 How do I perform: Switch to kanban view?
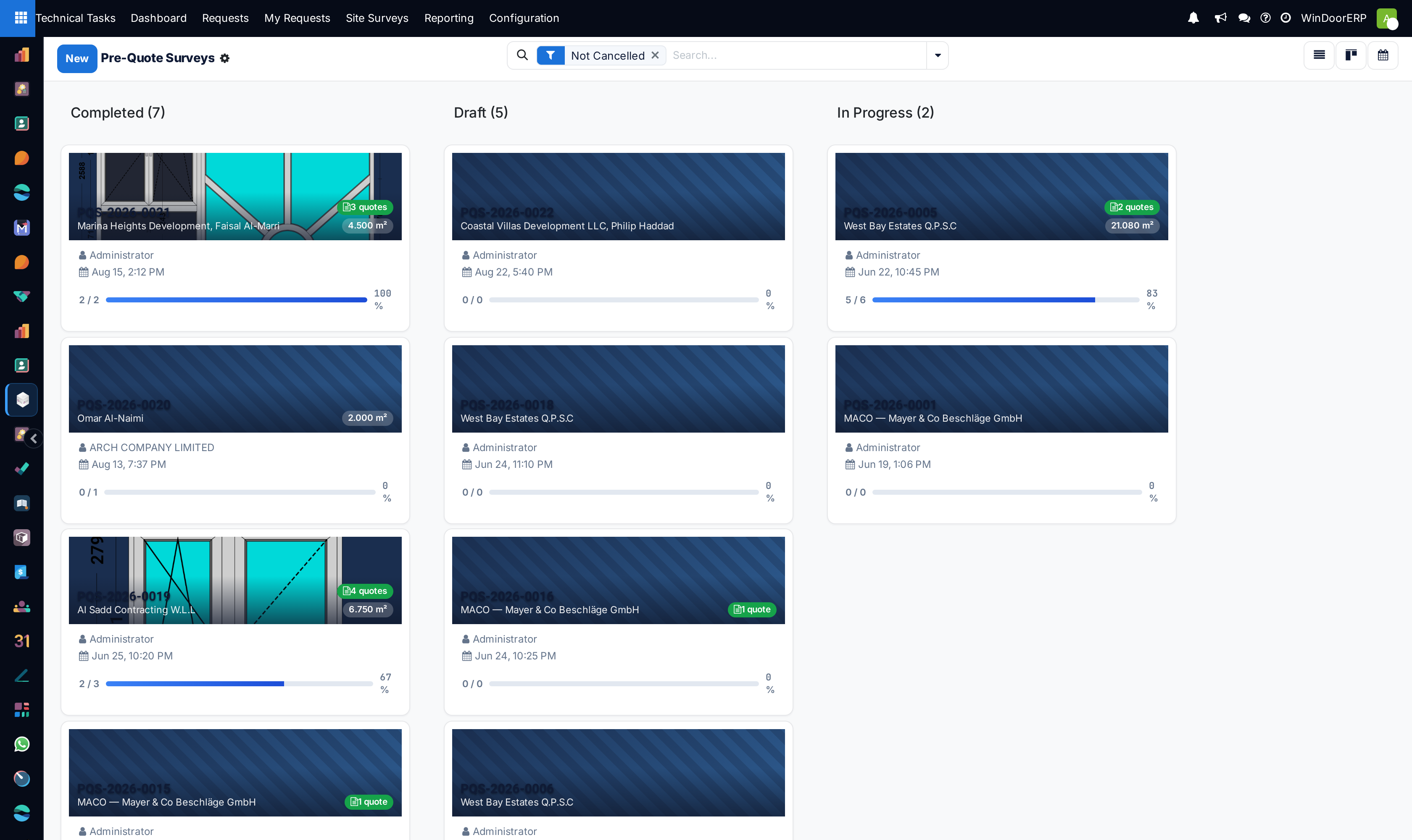coord(1351,55)
